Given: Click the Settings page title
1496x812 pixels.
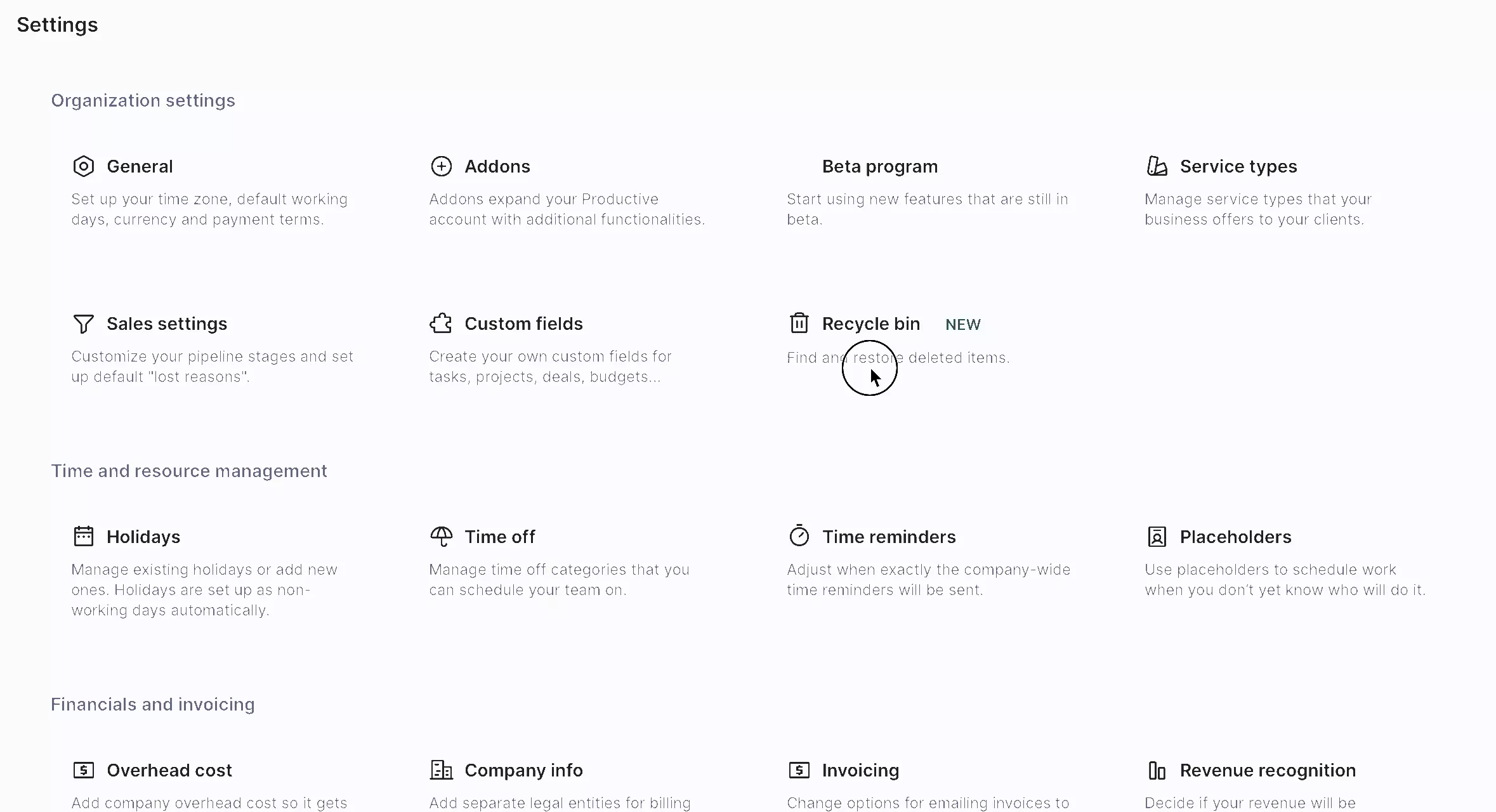Looking at the screenshot, I should 57,25.
